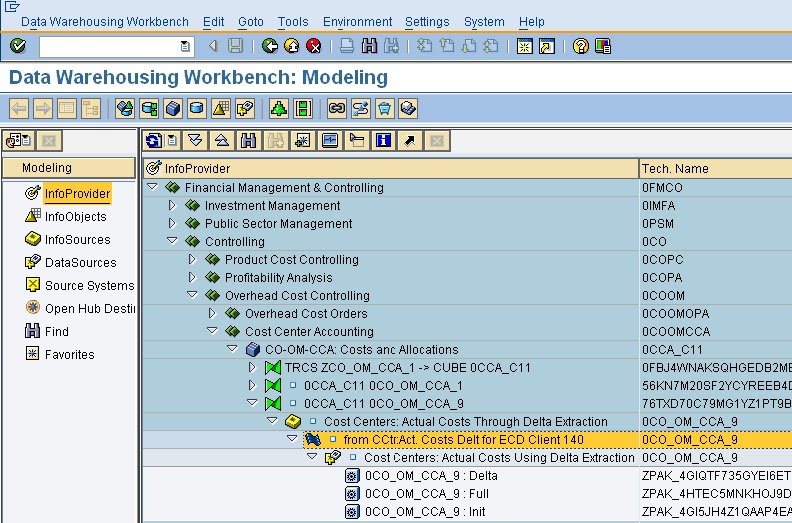Click the green double-square bracket toolbar icon
Screen dimensions: 792x523
pyautogui.click(x=303, y=108)
